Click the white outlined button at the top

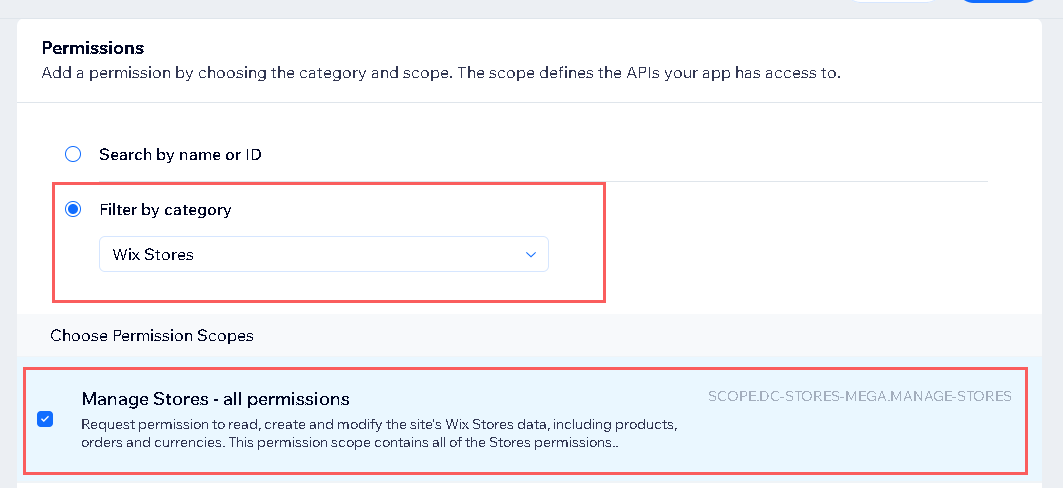click(x=894, y=3)
